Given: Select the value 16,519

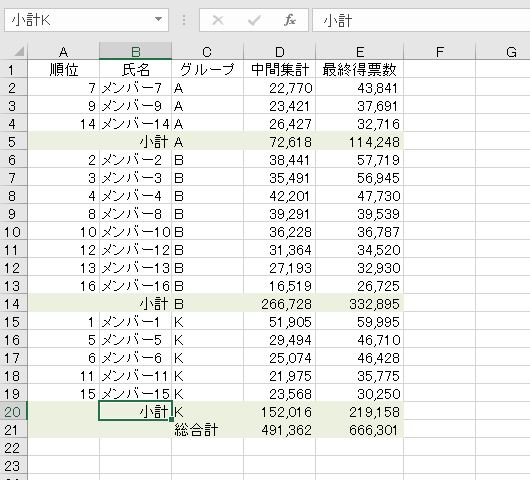Looking at the screenshot, I should (x=279, y=286).
